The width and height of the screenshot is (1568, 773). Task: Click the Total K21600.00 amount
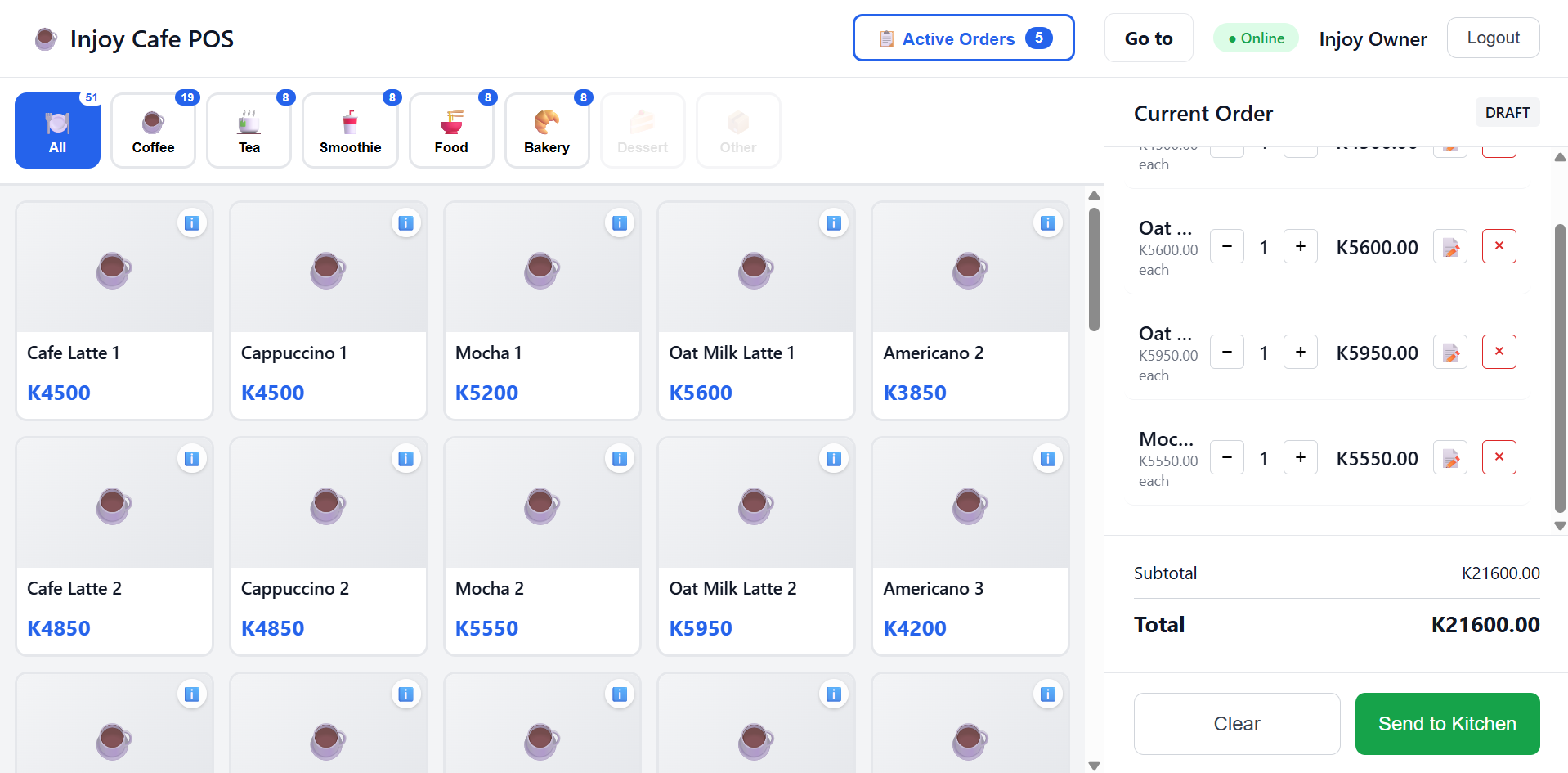[x=1485, y=625]
